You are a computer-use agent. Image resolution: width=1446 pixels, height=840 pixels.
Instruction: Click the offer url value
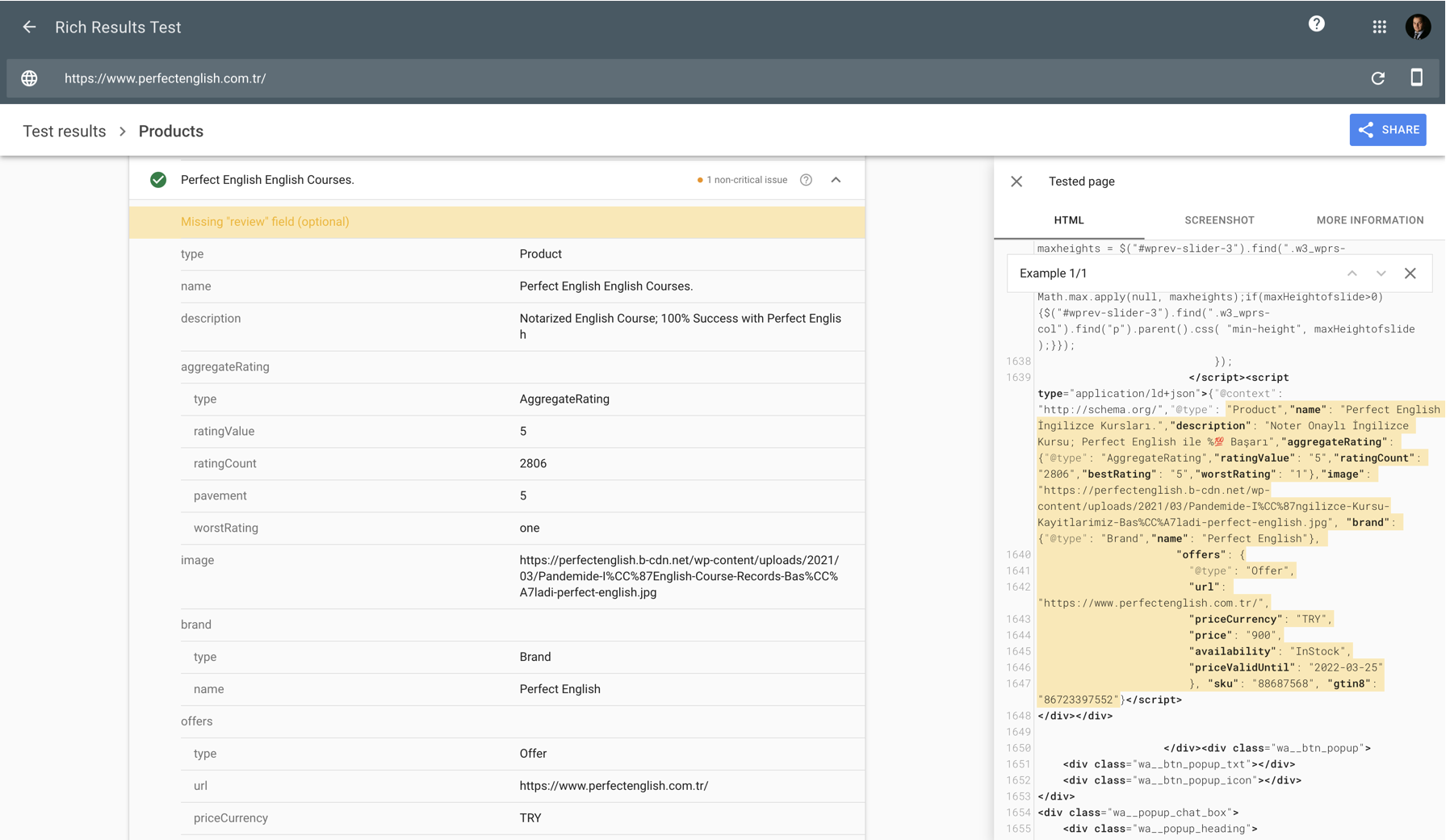[x=614, y=787]
